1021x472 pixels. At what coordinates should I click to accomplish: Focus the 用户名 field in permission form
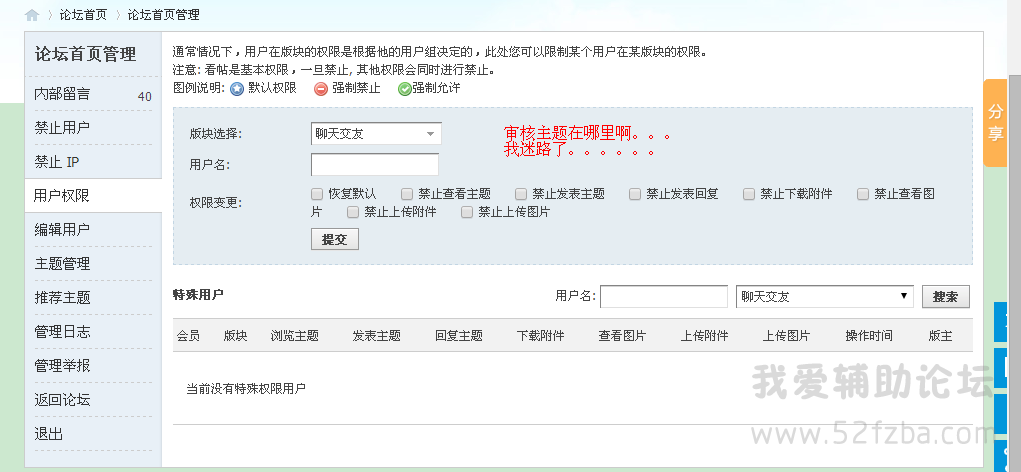pos(375,165)
